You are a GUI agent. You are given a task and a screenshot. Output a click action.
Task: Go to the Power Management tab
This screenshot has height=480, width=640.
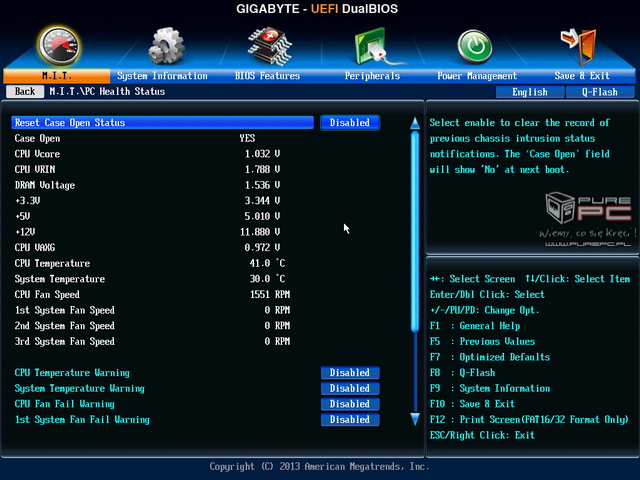tap(477, 76)
